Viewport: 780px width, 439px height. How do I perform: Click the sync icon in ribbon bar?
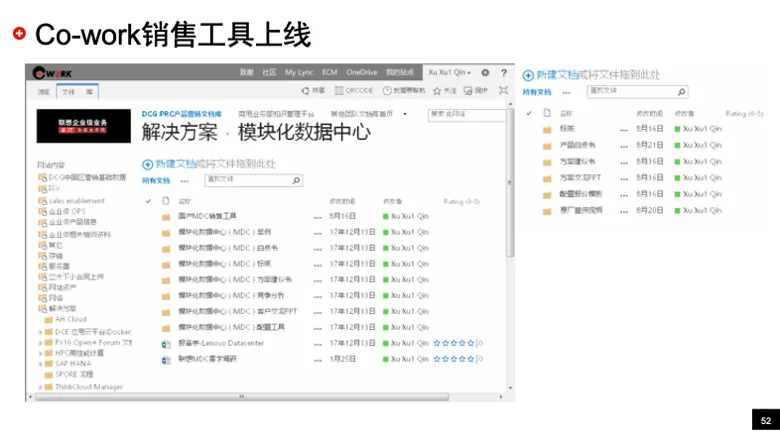coord(468,90)
